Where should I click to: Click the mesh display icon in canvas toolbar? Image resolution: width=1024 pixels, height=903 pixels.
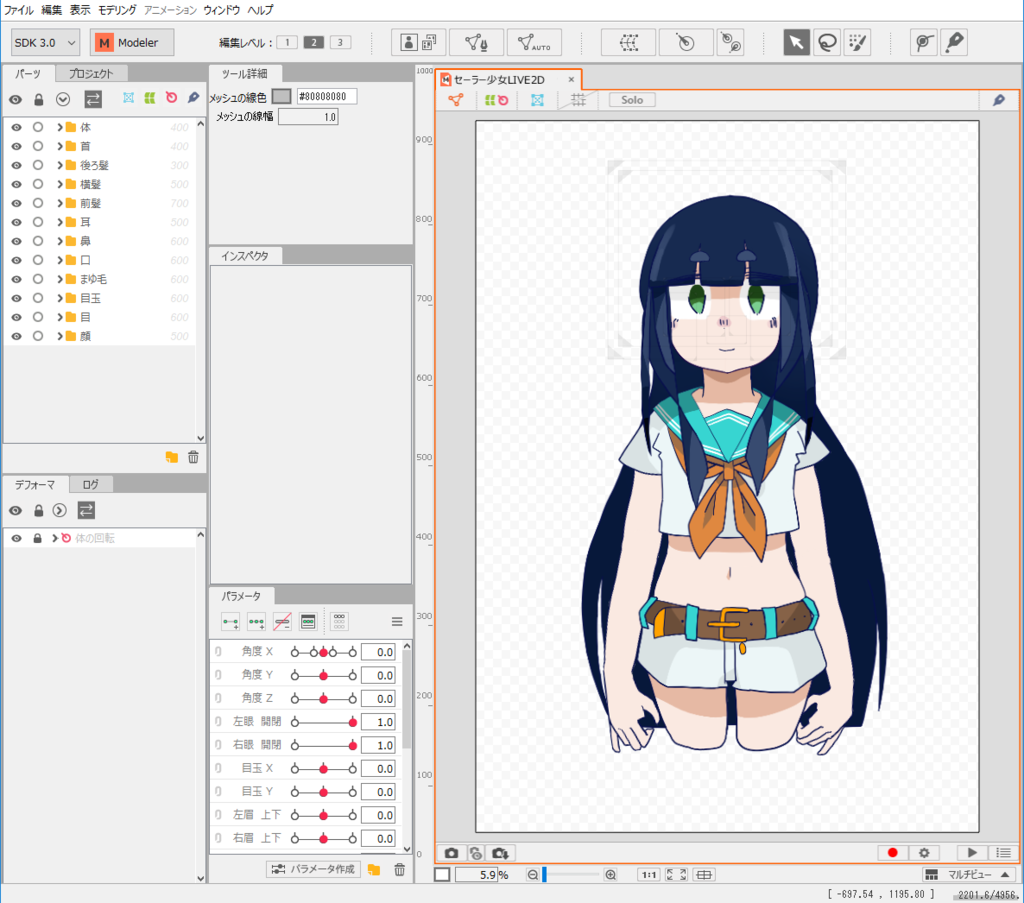455,100
